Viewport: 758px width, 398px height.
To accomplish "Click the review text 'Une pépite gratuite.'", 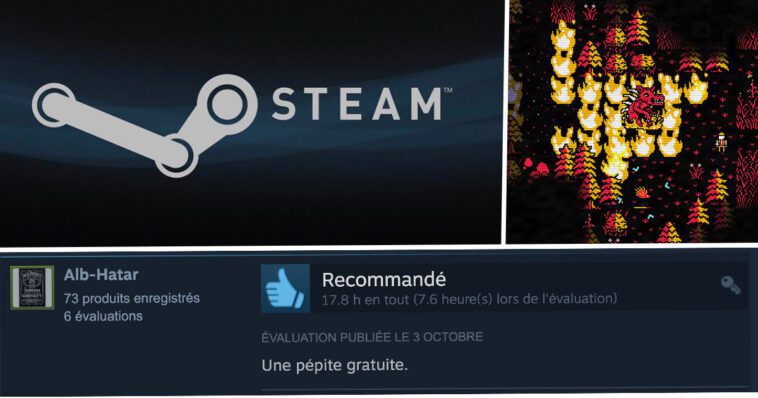I will (335, 365).
